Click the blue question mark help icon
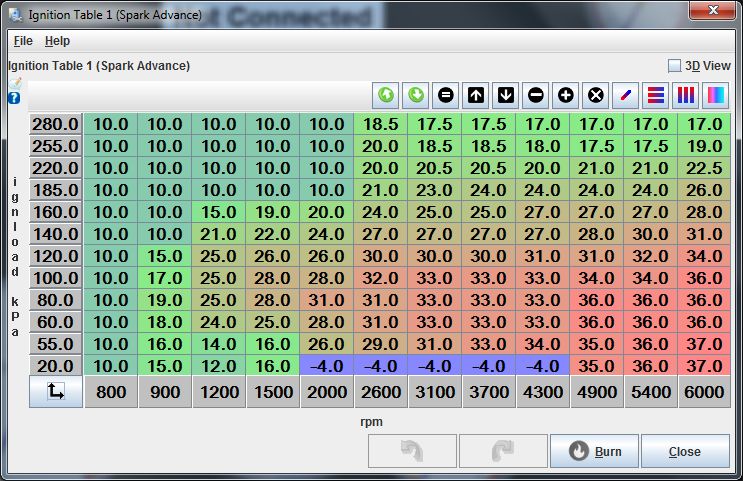The image size is (743, 481). 14,98
